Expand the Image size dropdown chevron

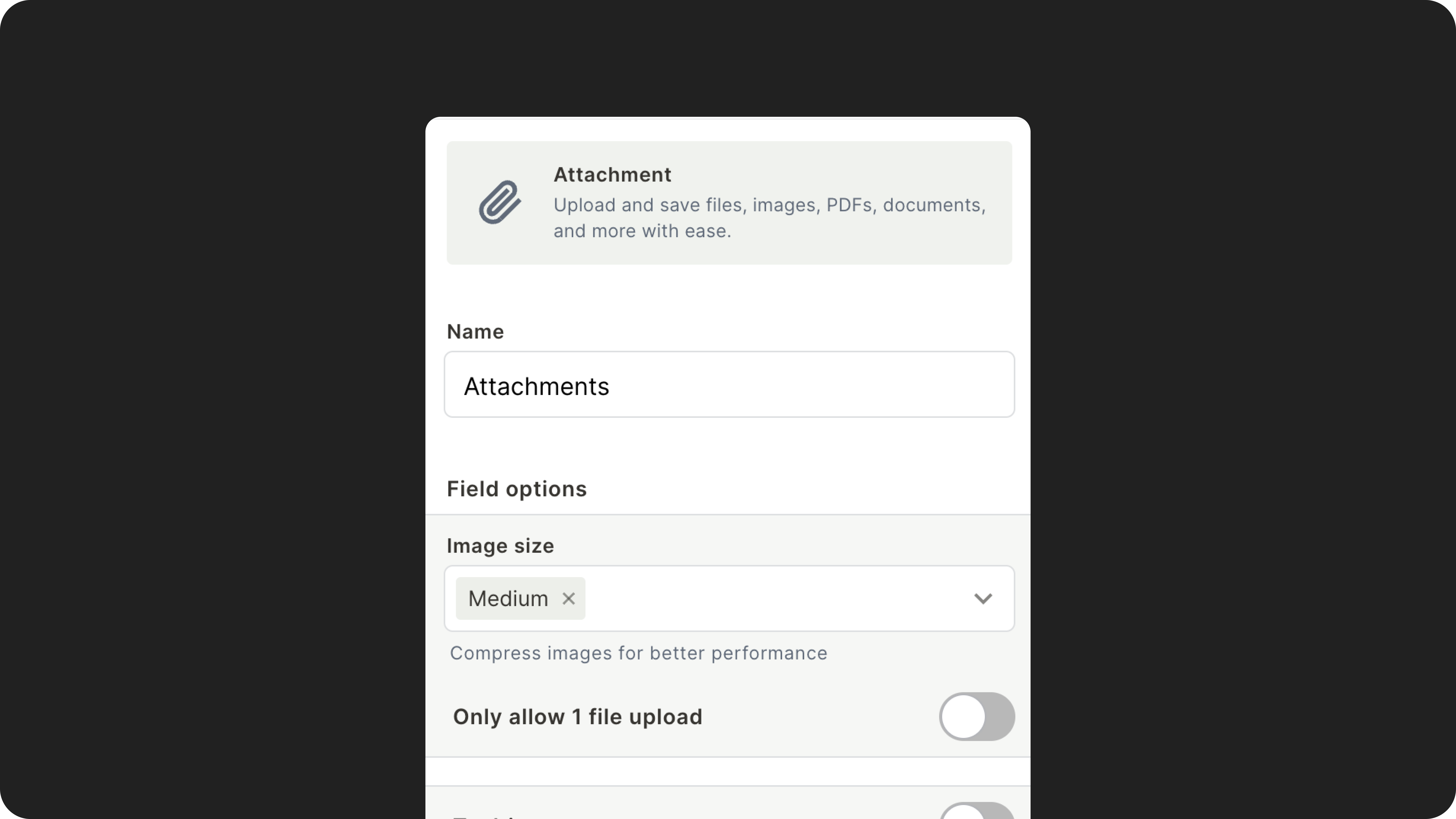point(983,599)
